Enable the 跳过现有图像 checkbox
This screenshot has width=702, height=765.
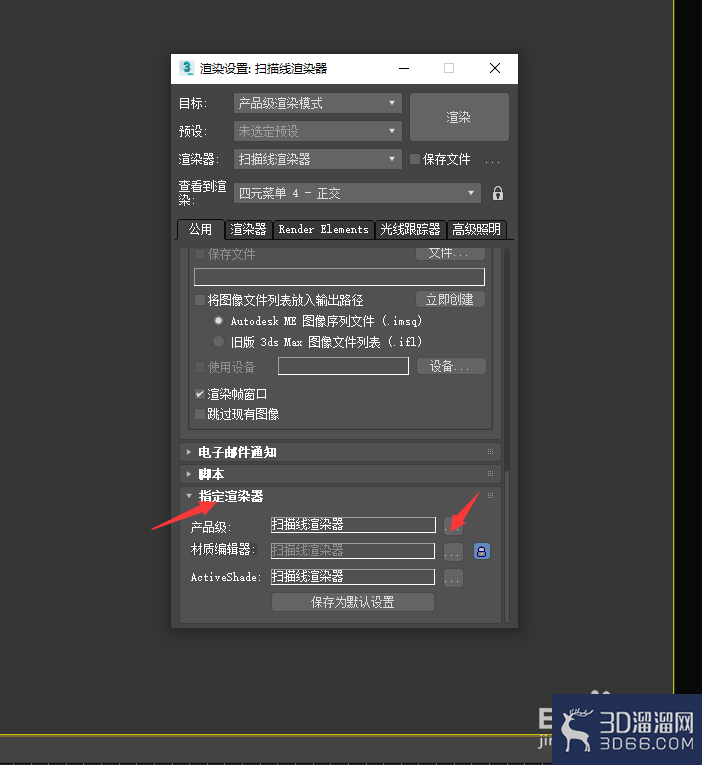[199, 414]
